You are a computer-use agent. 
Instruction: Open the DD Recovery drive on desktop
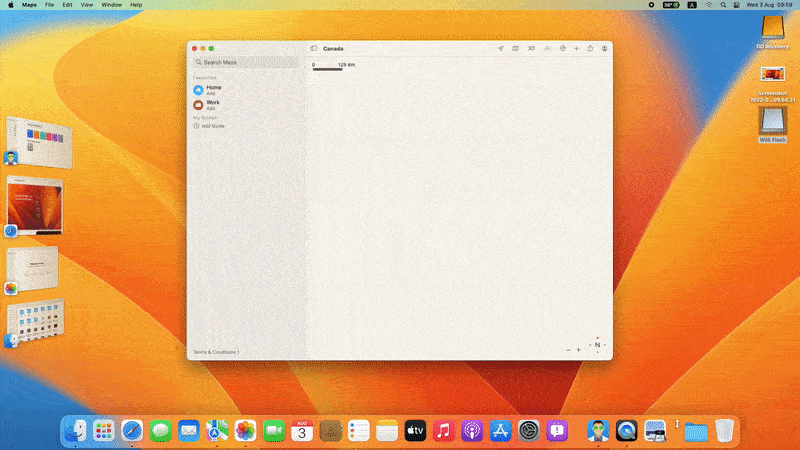click(x=772, y=32)
